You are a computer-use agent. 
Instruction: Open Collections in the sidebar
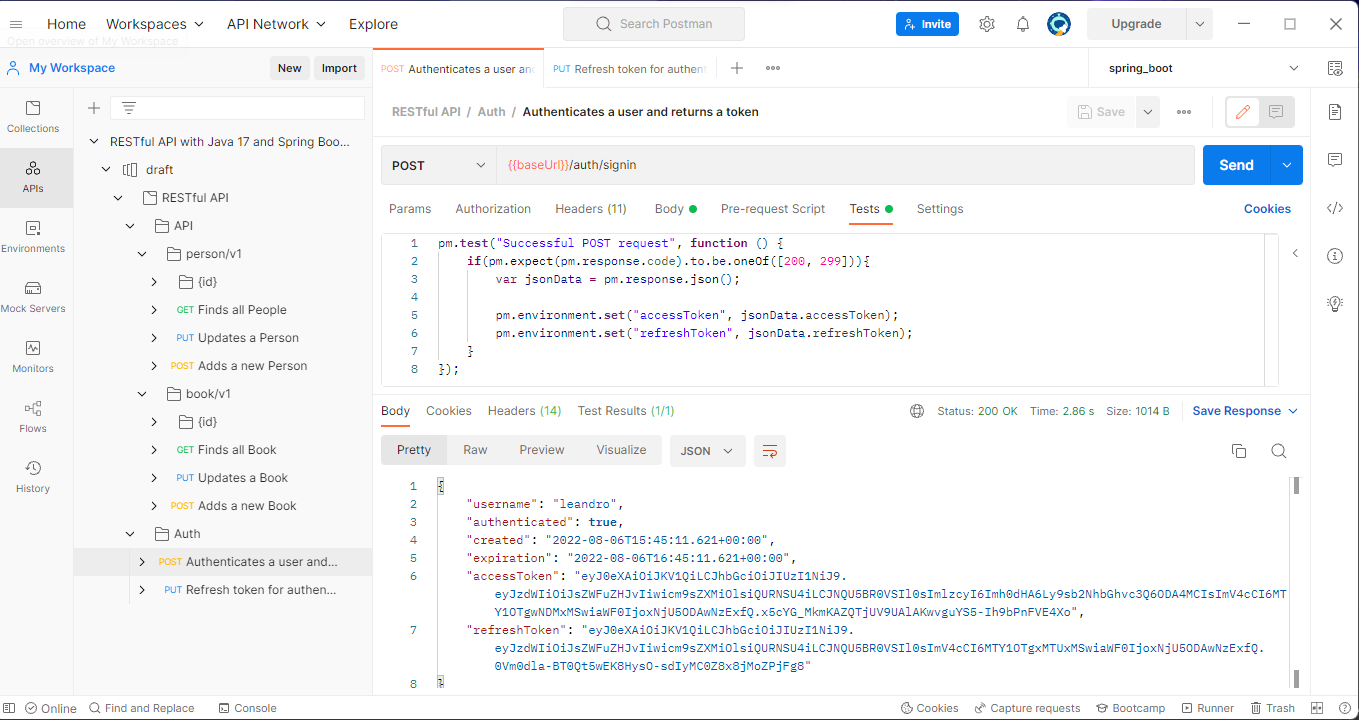[x=33, y=117]
